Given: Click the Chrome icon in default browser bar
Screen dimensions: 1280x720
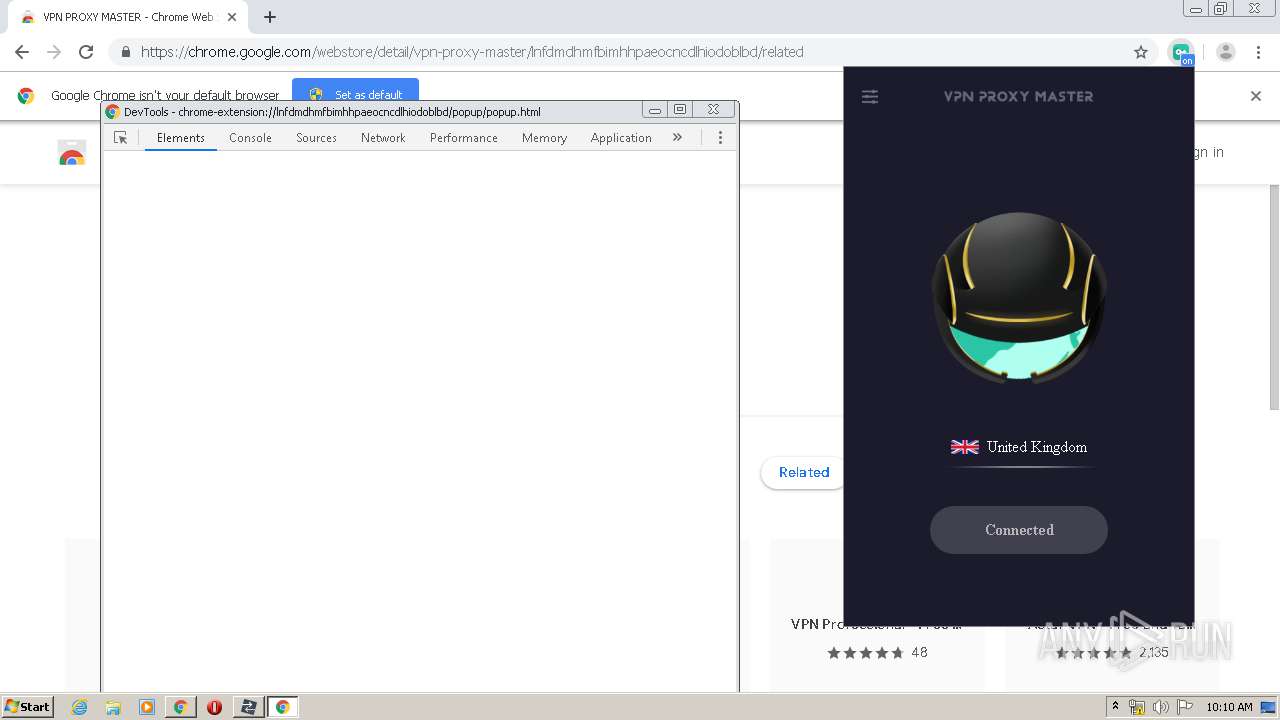Looking at the screenshot, I should (26, 96).
